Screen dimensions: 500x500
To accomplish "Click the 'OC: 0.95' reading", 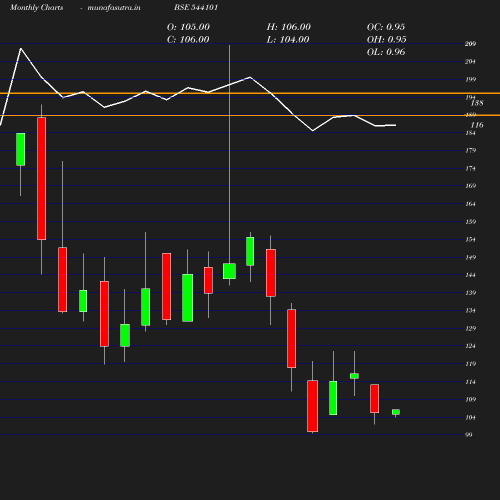I will click(386, 27).
